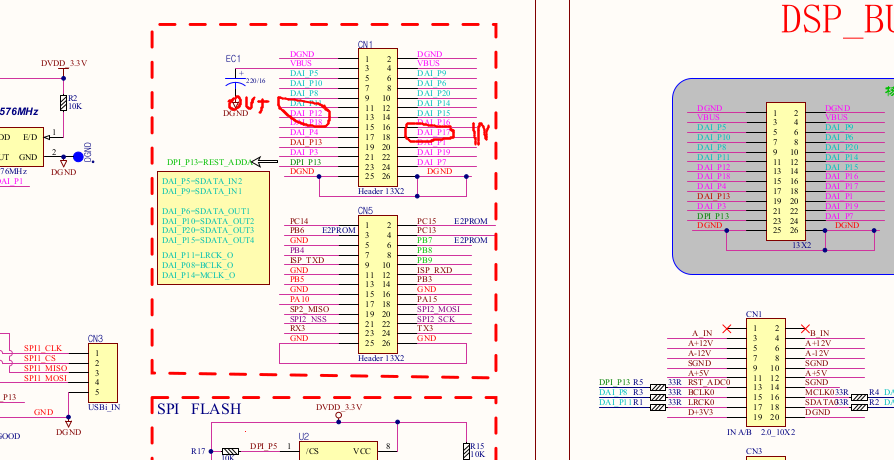Select the EC1 capacitor designator
The image size is (894, 460).
pos(233,59)
